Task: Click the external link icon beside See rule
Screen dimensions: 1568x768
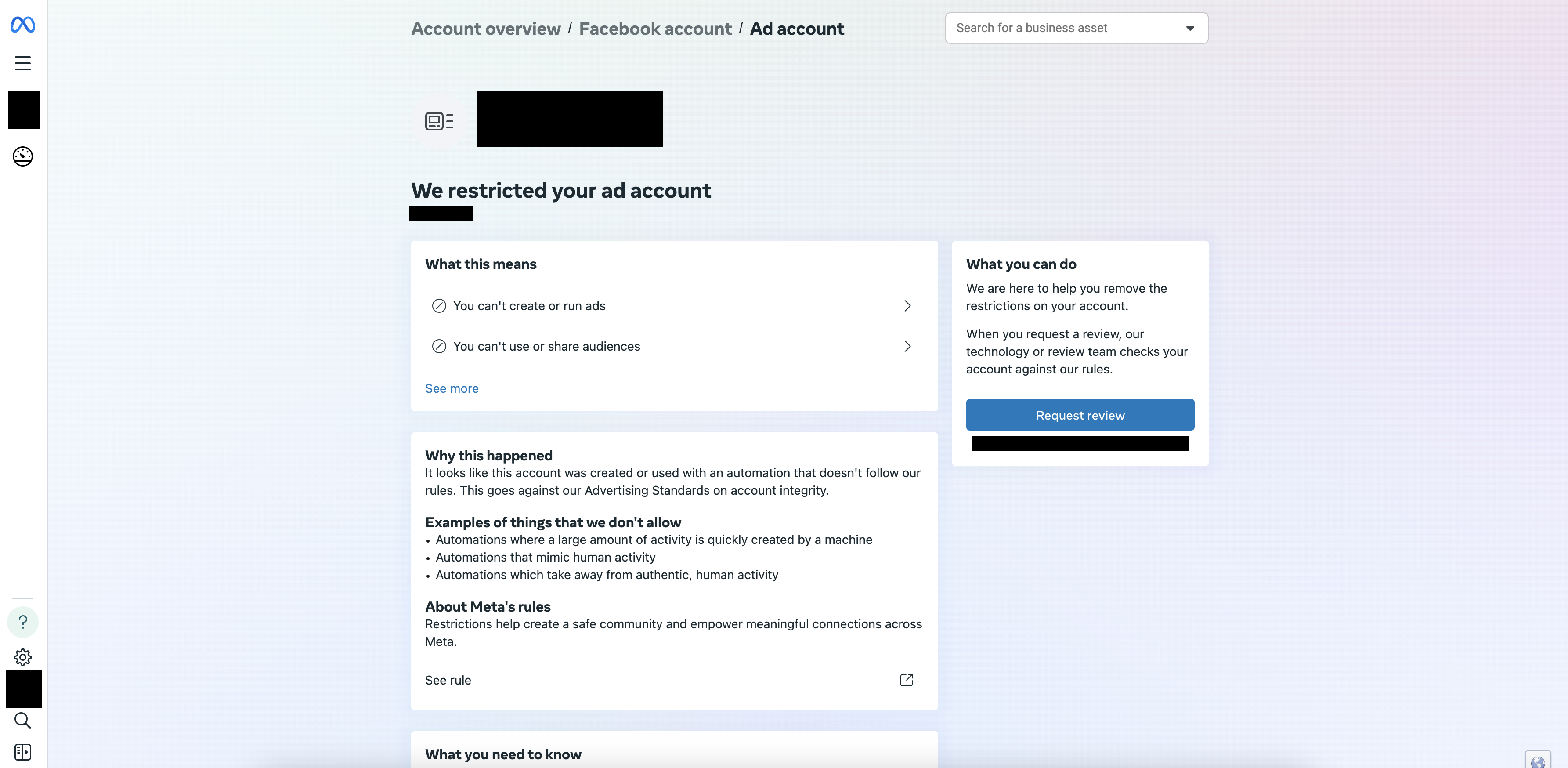Action: 907,680
